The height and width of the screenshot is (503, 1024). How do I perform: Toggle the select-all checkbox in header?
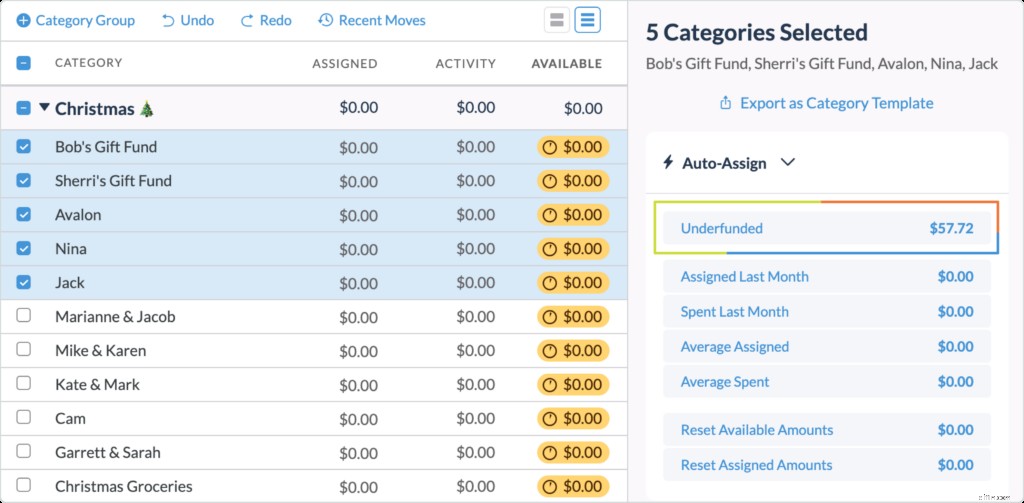[x=24, y=63]
